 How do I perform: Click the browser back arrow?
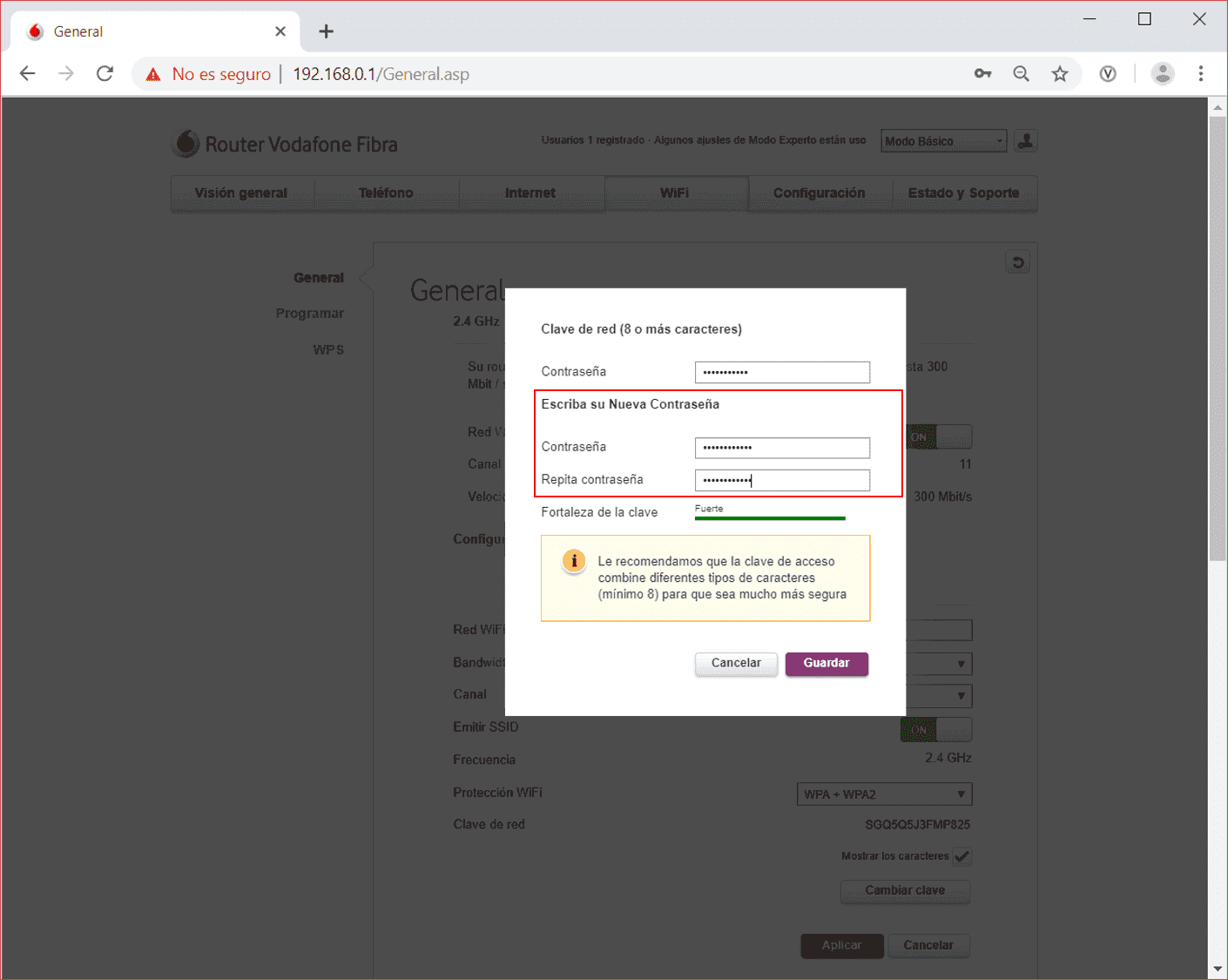tap(28, 74)
